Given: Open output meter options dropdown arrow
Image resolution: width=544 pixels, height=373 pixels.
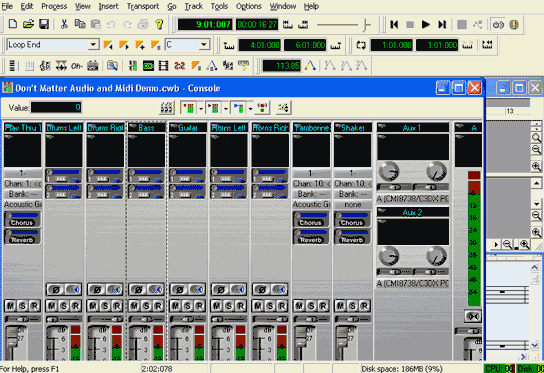Looking at the screenshot, I should (250, 108).
